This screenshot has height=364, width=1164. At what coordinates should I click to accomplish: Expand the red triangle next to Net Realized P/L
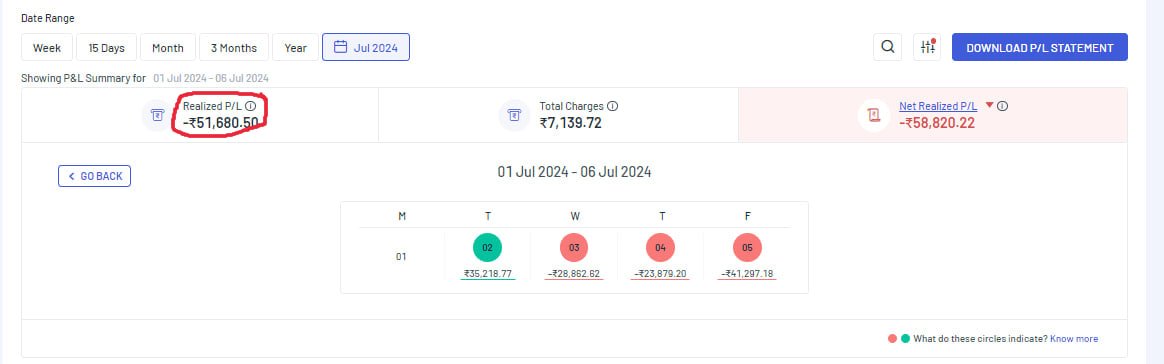pyautogui.click(x=989, y=105)
